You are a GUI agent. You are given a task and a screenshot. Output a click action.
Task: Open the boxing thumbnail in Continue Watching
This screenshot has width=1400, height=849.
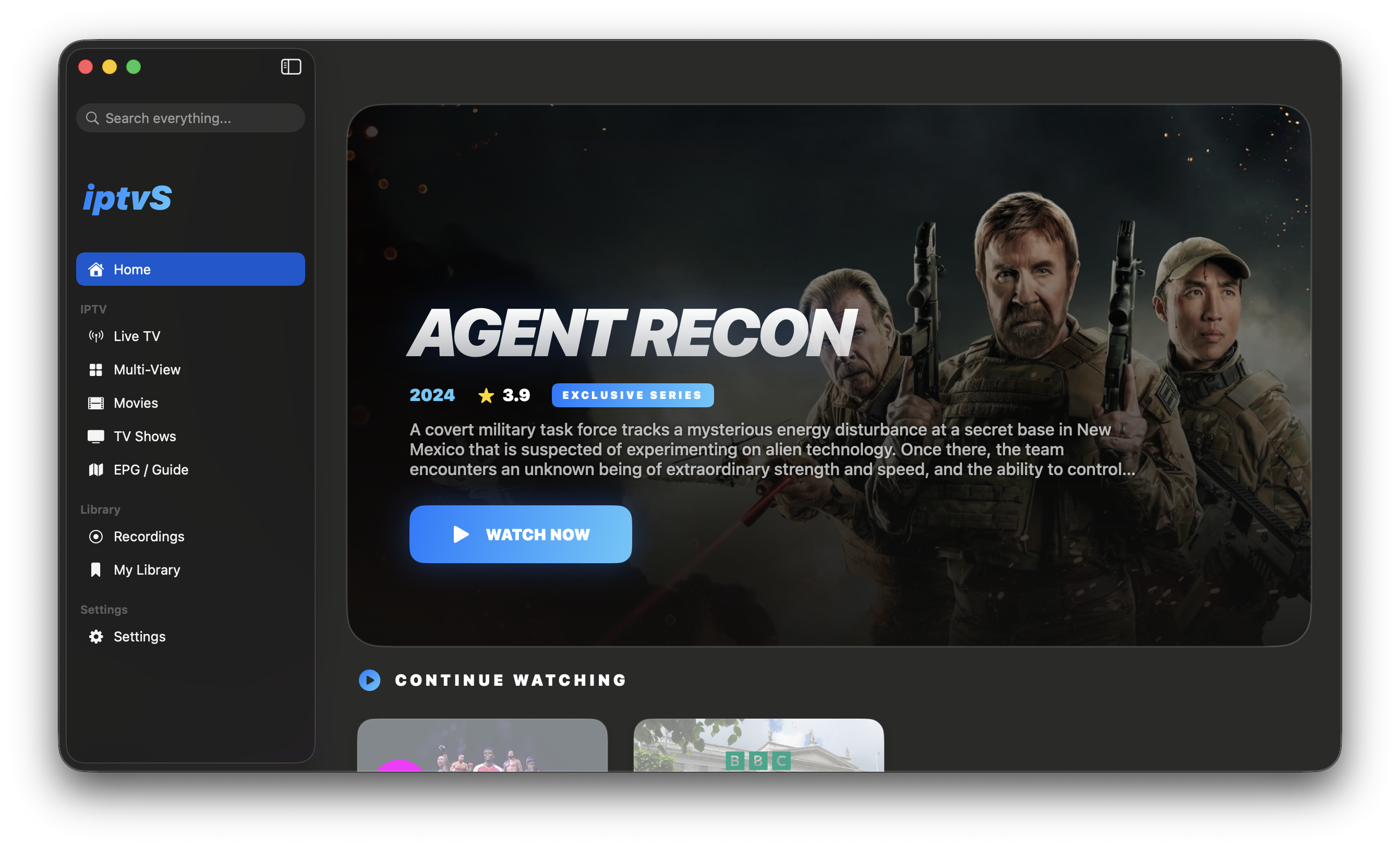click(x=482, y=745)
